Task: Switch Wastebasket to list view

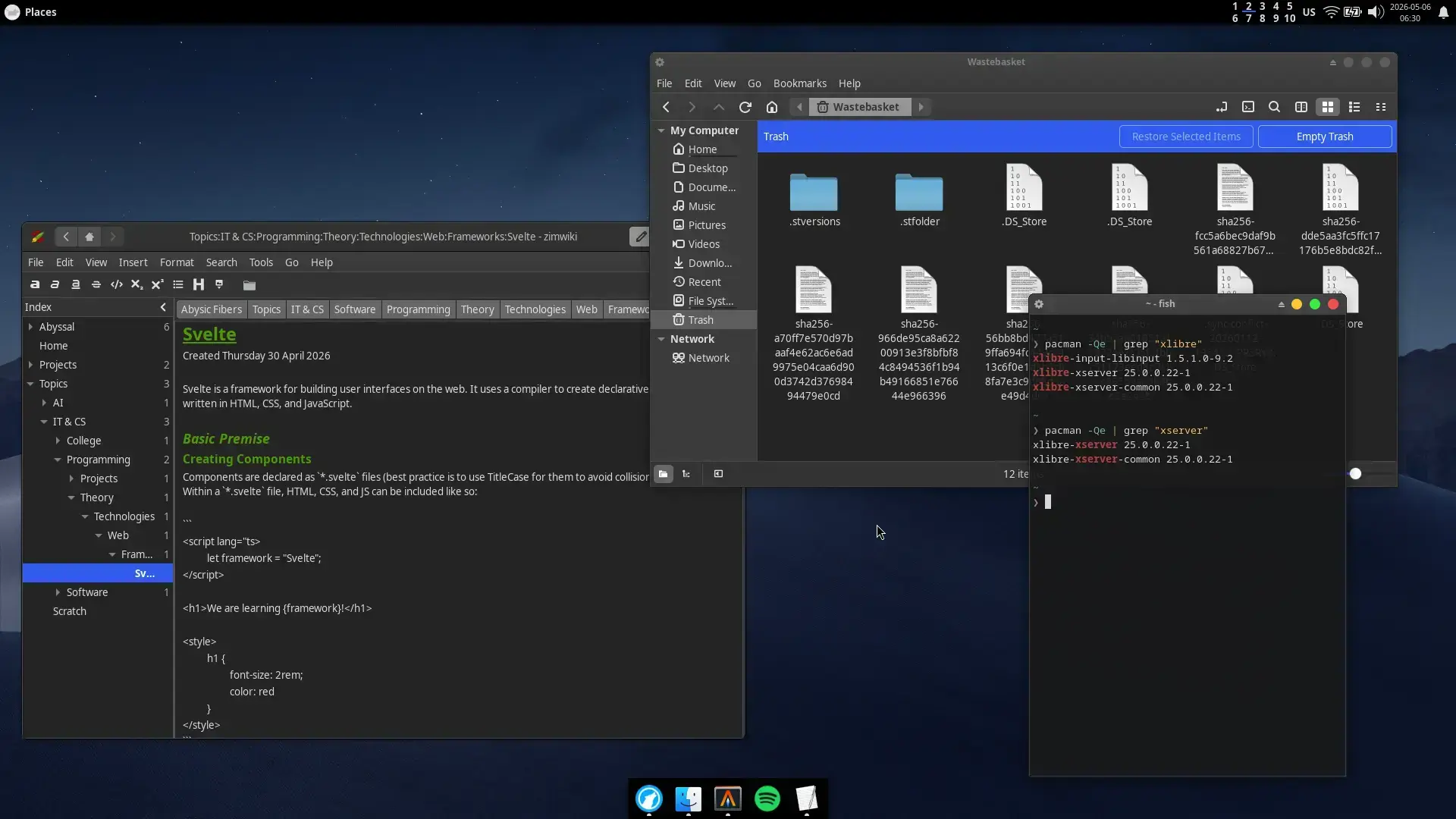Action: tap(1354, 107)
